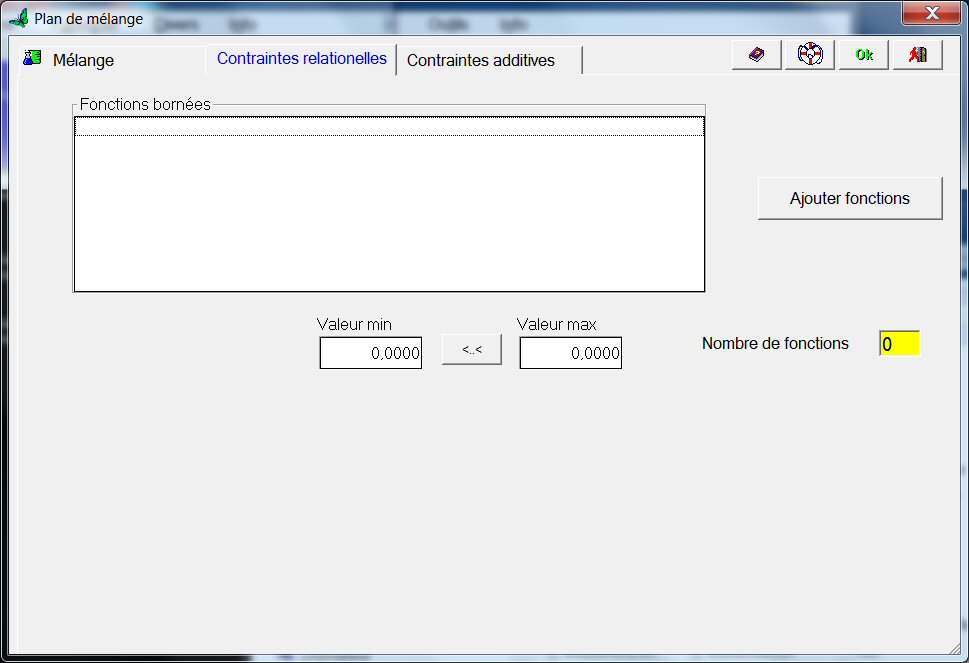Image resolution: width=969 pixels, height=663 pixels.
Task: Click the flask icon beside Mélange
Action: click(x=32, y=59)
